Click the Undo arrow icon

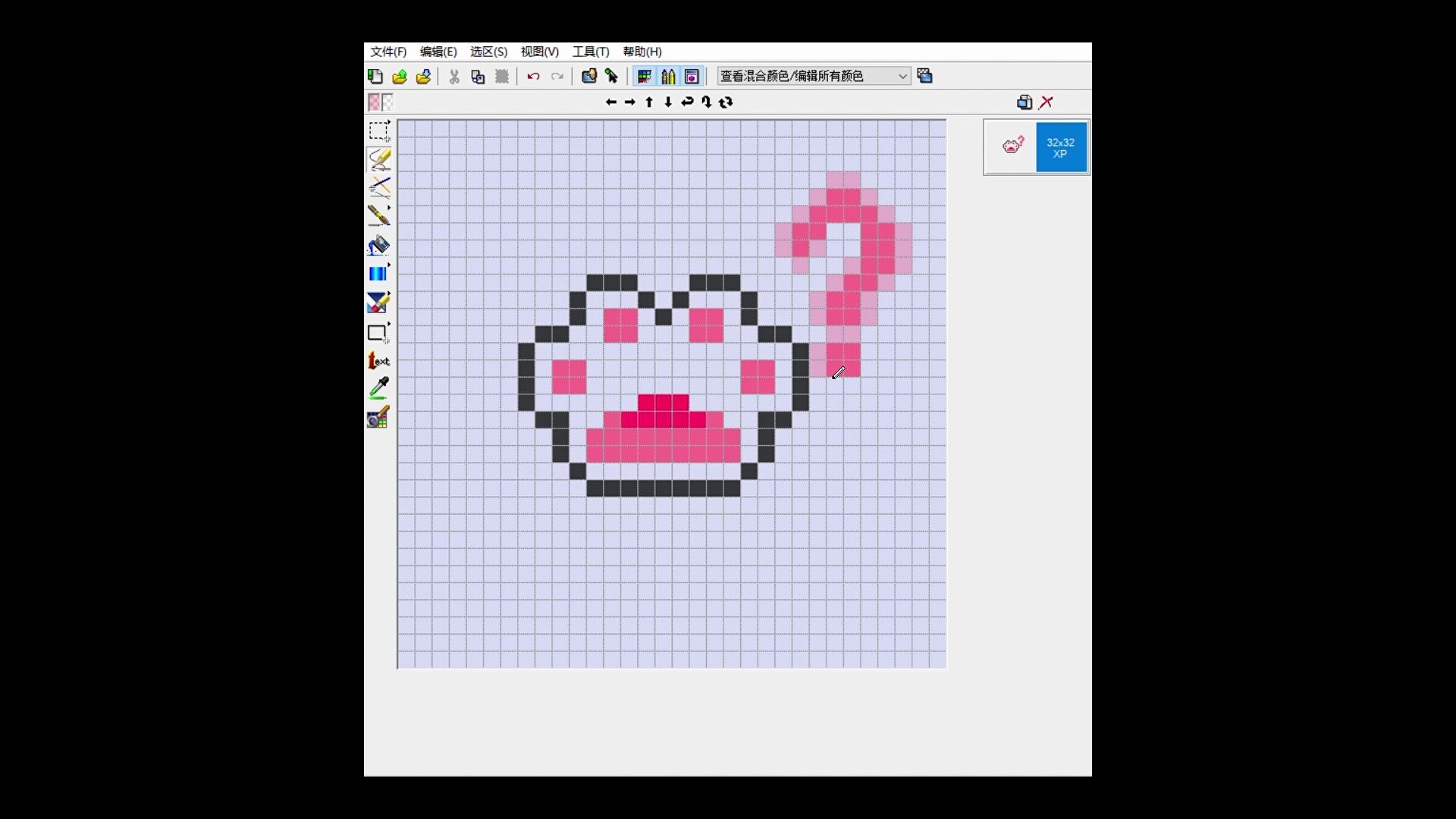533,77
